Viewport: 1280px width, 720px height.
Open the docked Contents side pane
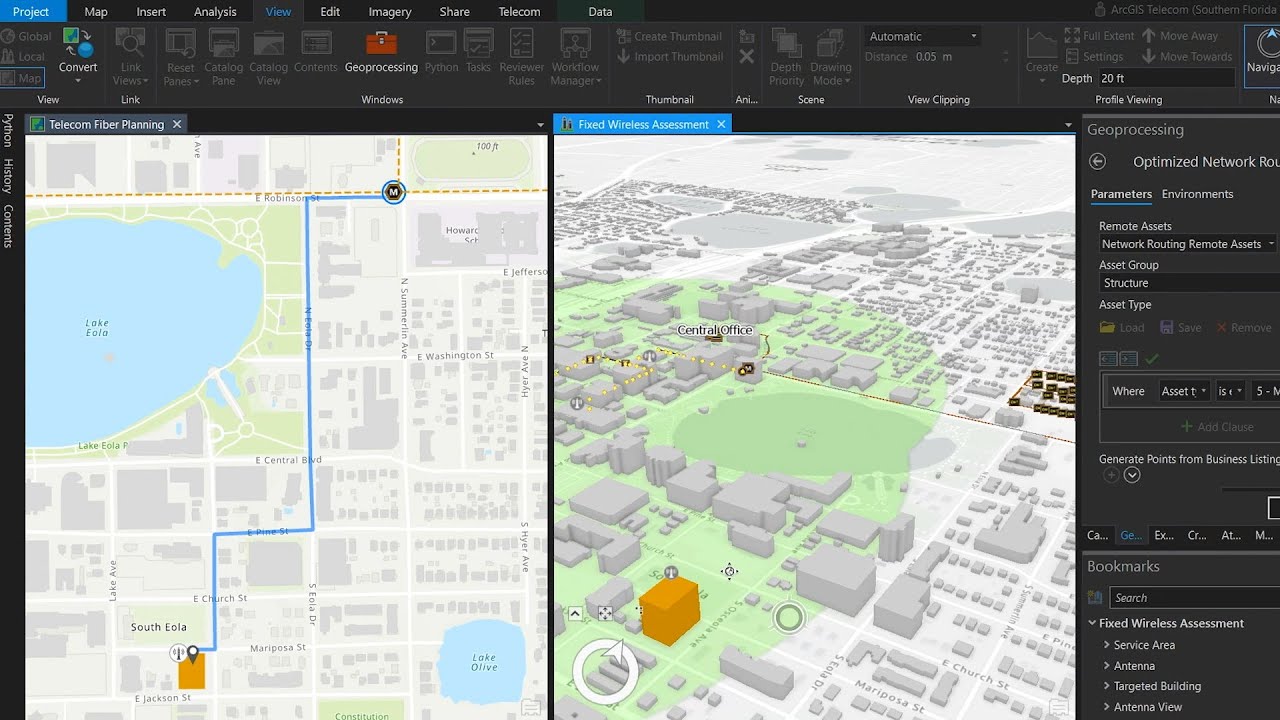click(x=7, y=226)
